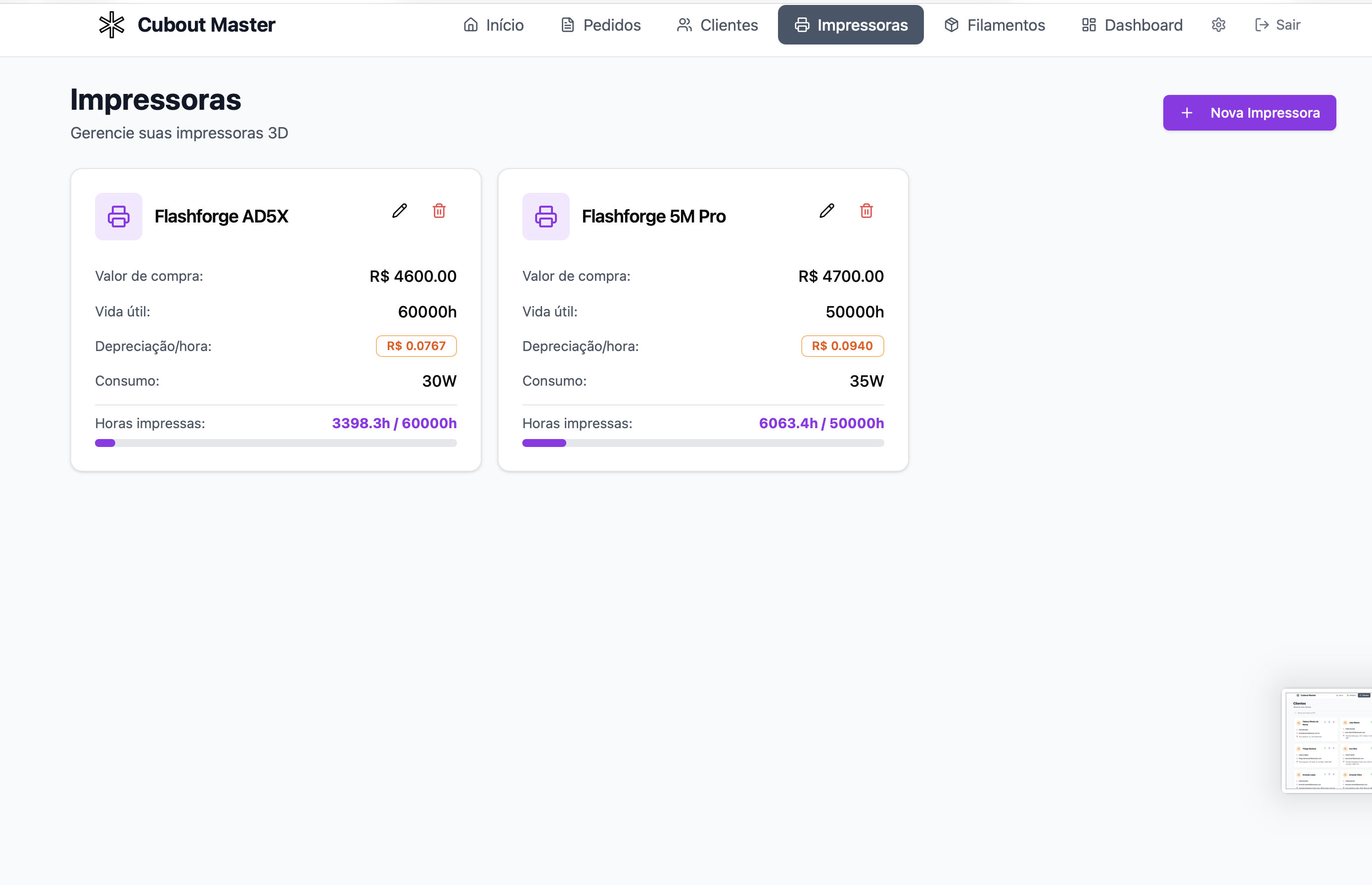The image size is (1372, 885).
Task: Click the 3398.3h / 60000h hours value
Action: click(x=394, y=424)
